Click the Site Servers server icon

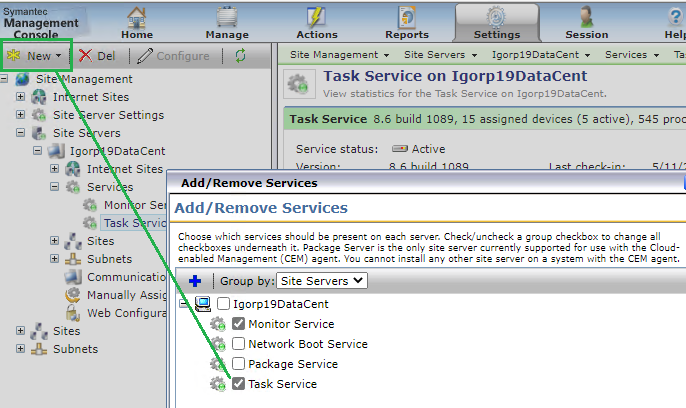pos(39,133)
